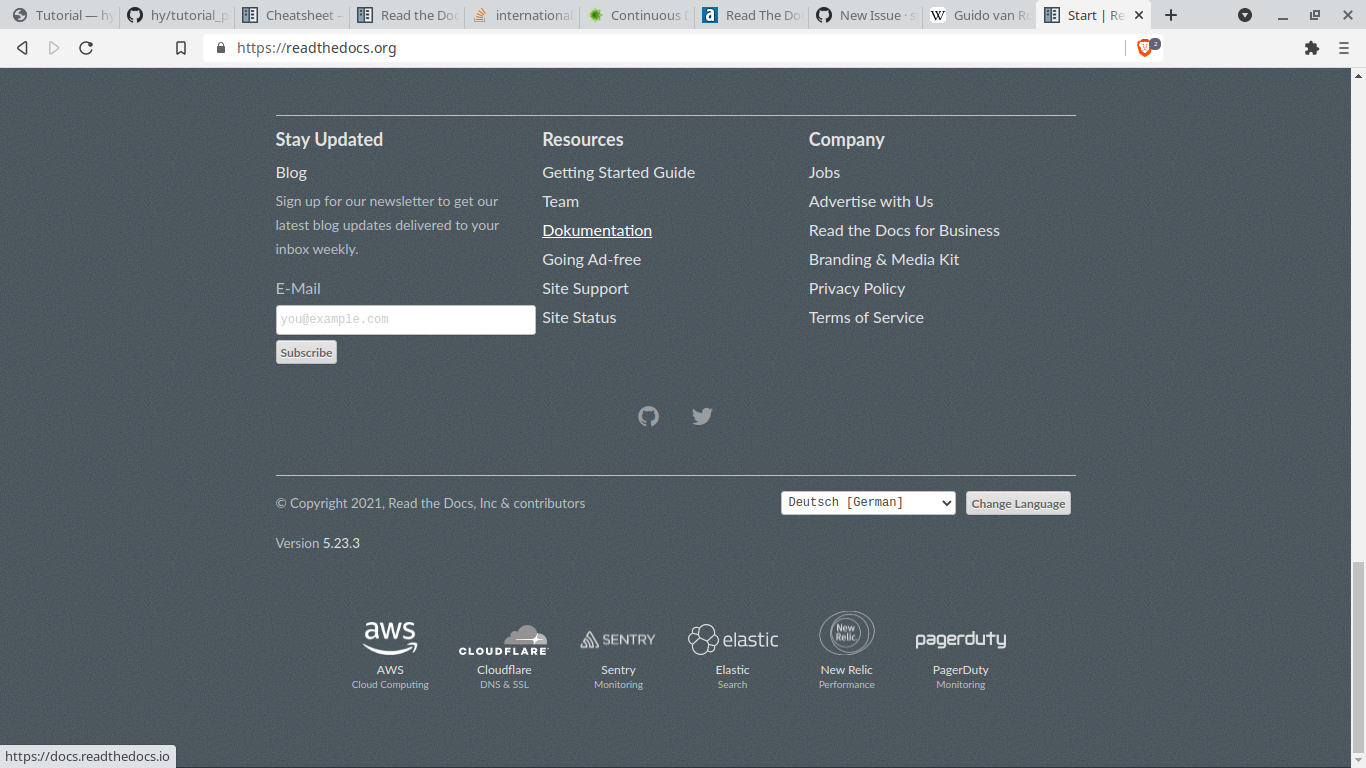The width and height of the screenshot is (1366, 768).
Task: Click the New Relic Performance logo
Action: click(x=846, y=633)
